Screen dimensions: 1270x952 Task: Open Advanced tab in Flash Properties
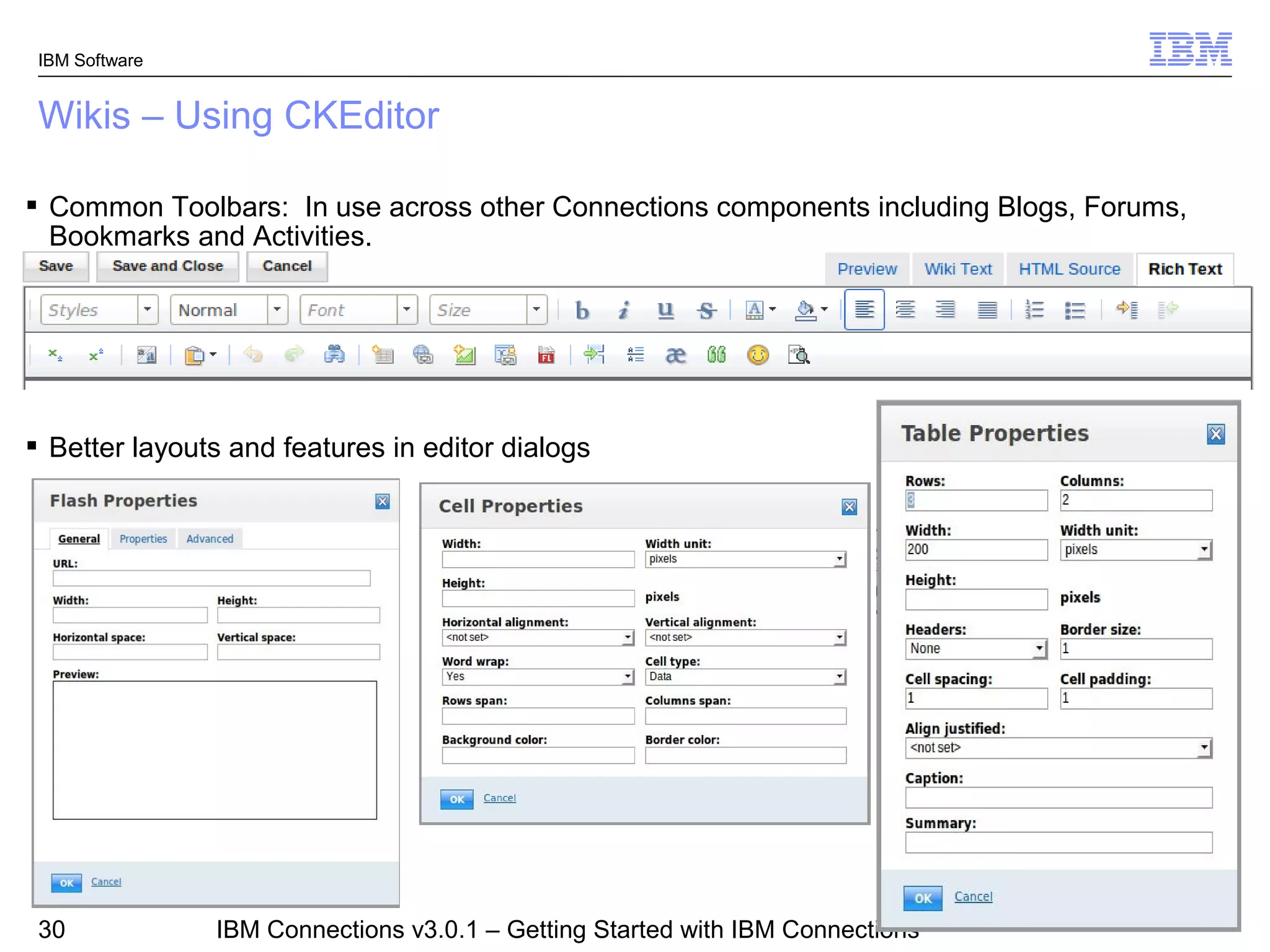210,539
